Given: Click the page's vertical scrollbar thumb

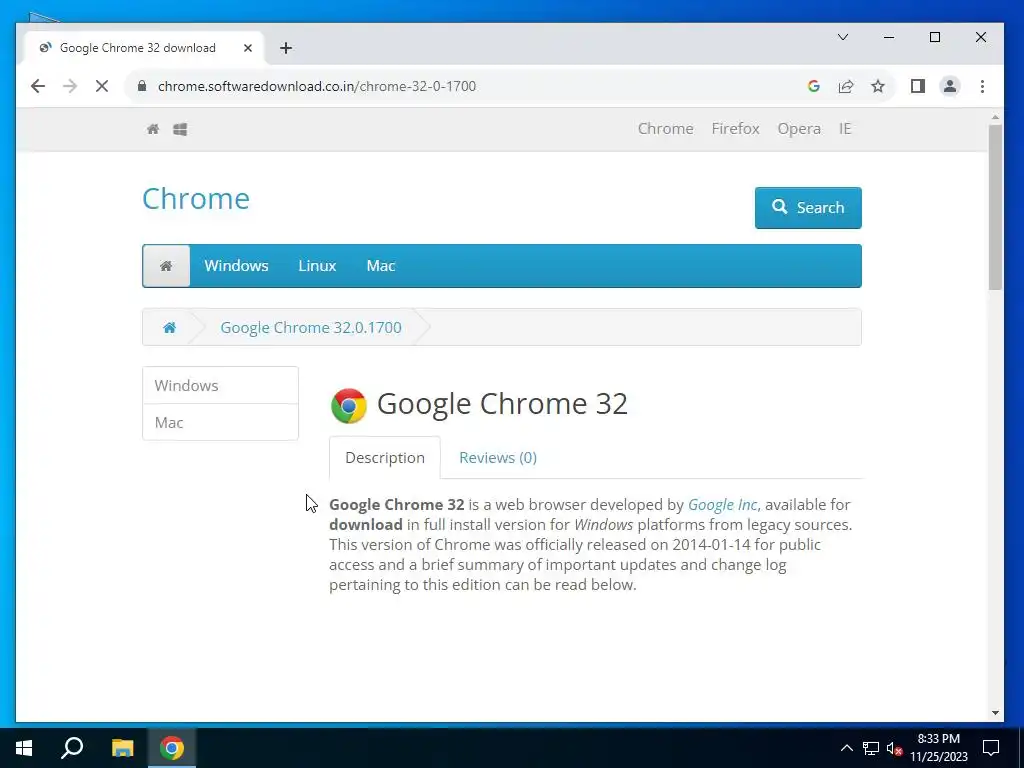Looking at the screenshot, I should 995,206.
